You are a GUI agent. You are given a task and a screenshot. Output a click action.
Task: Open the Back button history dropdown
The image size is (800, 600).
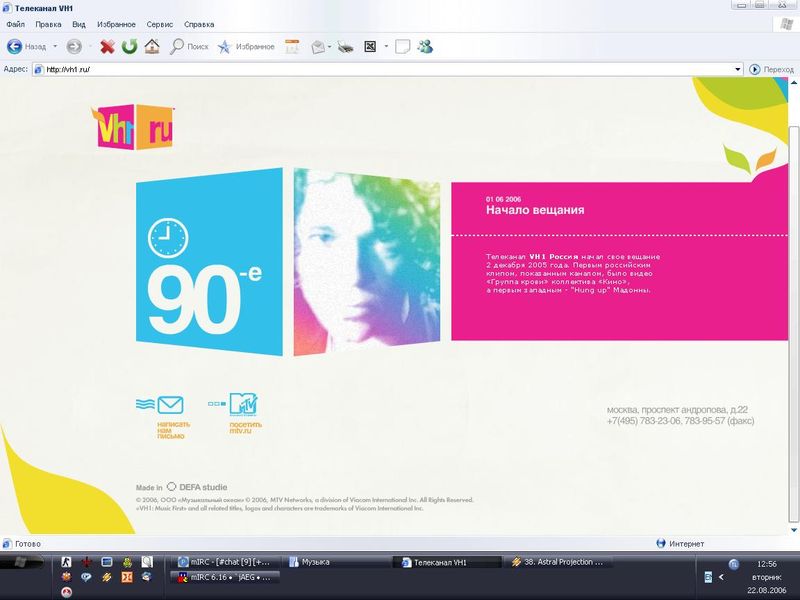click(55, 47)
